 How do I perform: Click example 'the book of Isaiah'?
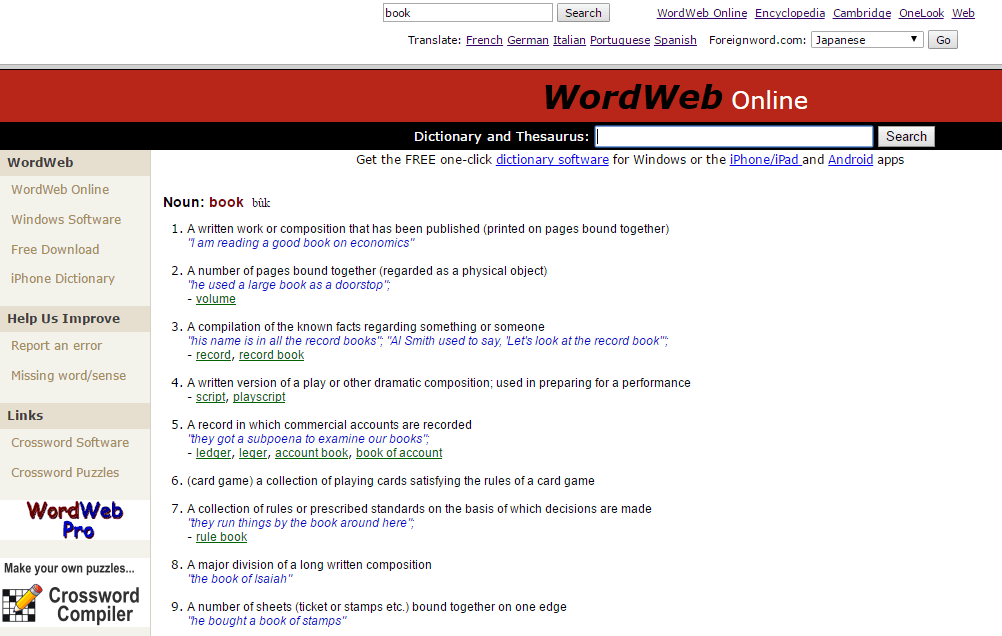(x=240, y=579)
